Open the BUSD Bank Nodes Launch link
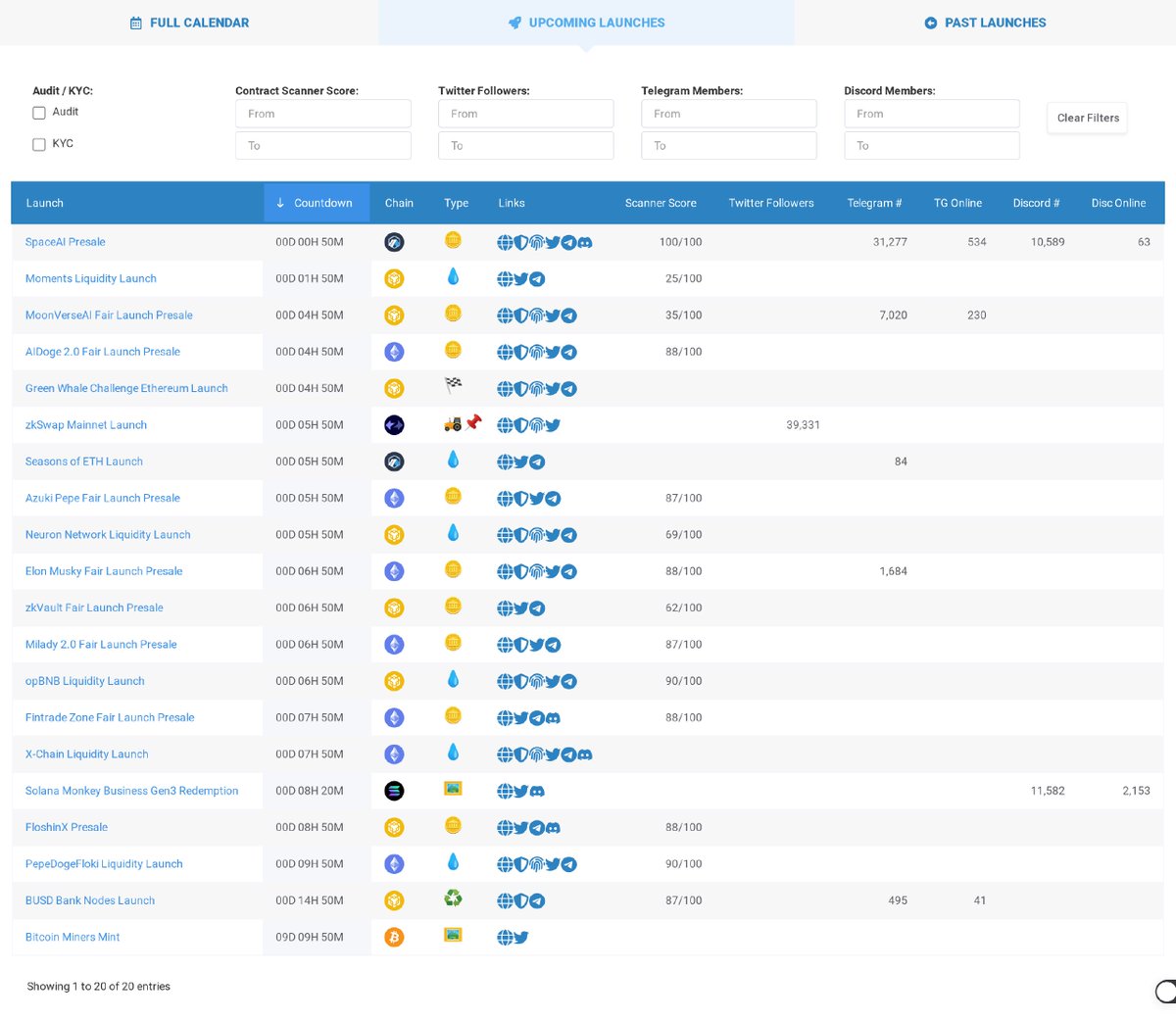The width and height of the screenshot is (1176, 1020). [x=88, y=900]
